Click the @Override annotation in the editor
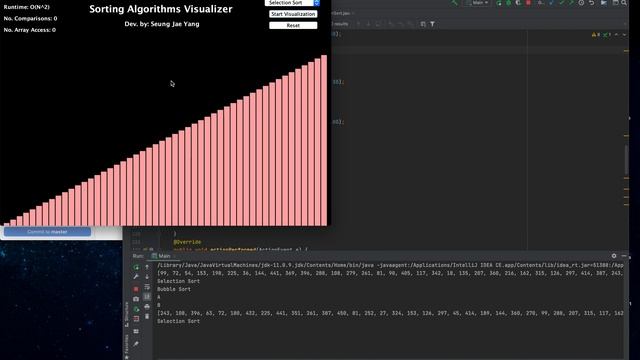640x360 pixels. [x=187, y=242]
